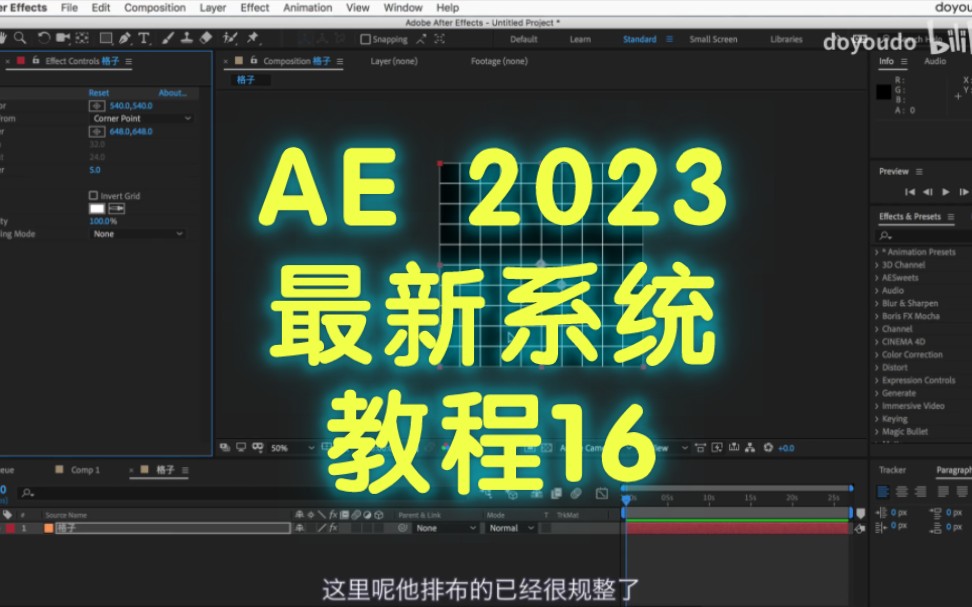Switch to the Standard workspace tab
Image resolution: width=972 pixels, height=607 pixels.
(641, 39)
